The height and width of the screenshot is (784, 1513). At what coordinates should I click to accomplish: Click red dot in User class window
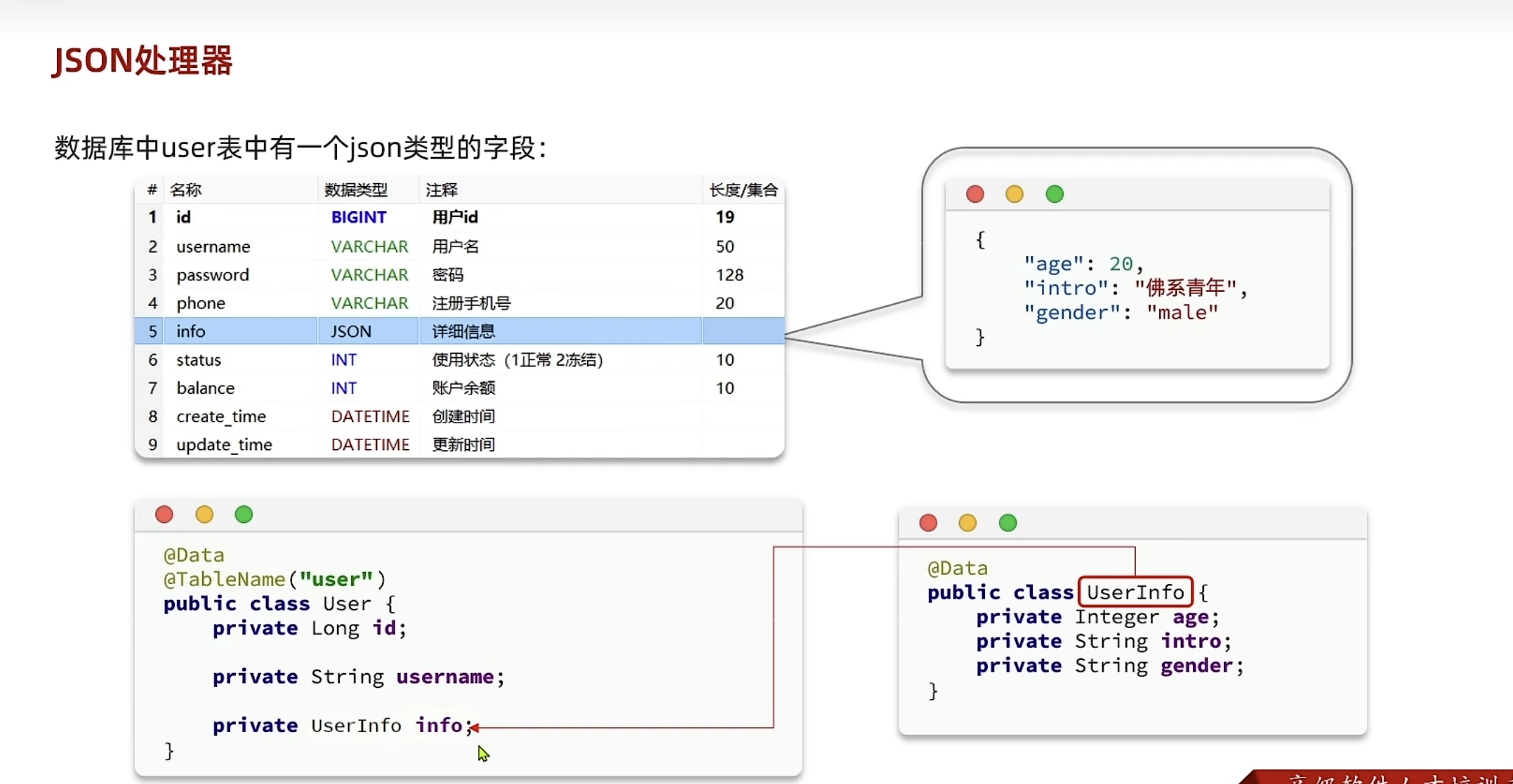point(164,514)
